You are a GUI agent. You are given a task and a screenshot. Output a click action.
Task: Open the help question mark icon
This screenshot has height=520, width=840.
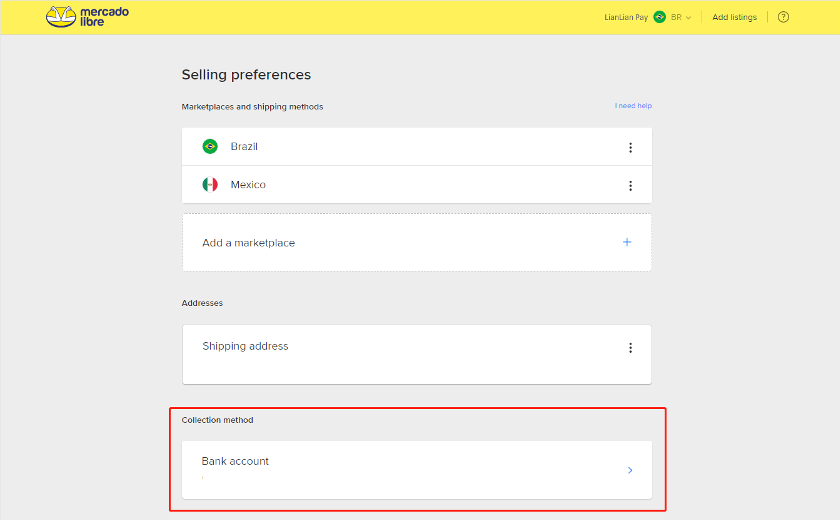pos(783,17)
